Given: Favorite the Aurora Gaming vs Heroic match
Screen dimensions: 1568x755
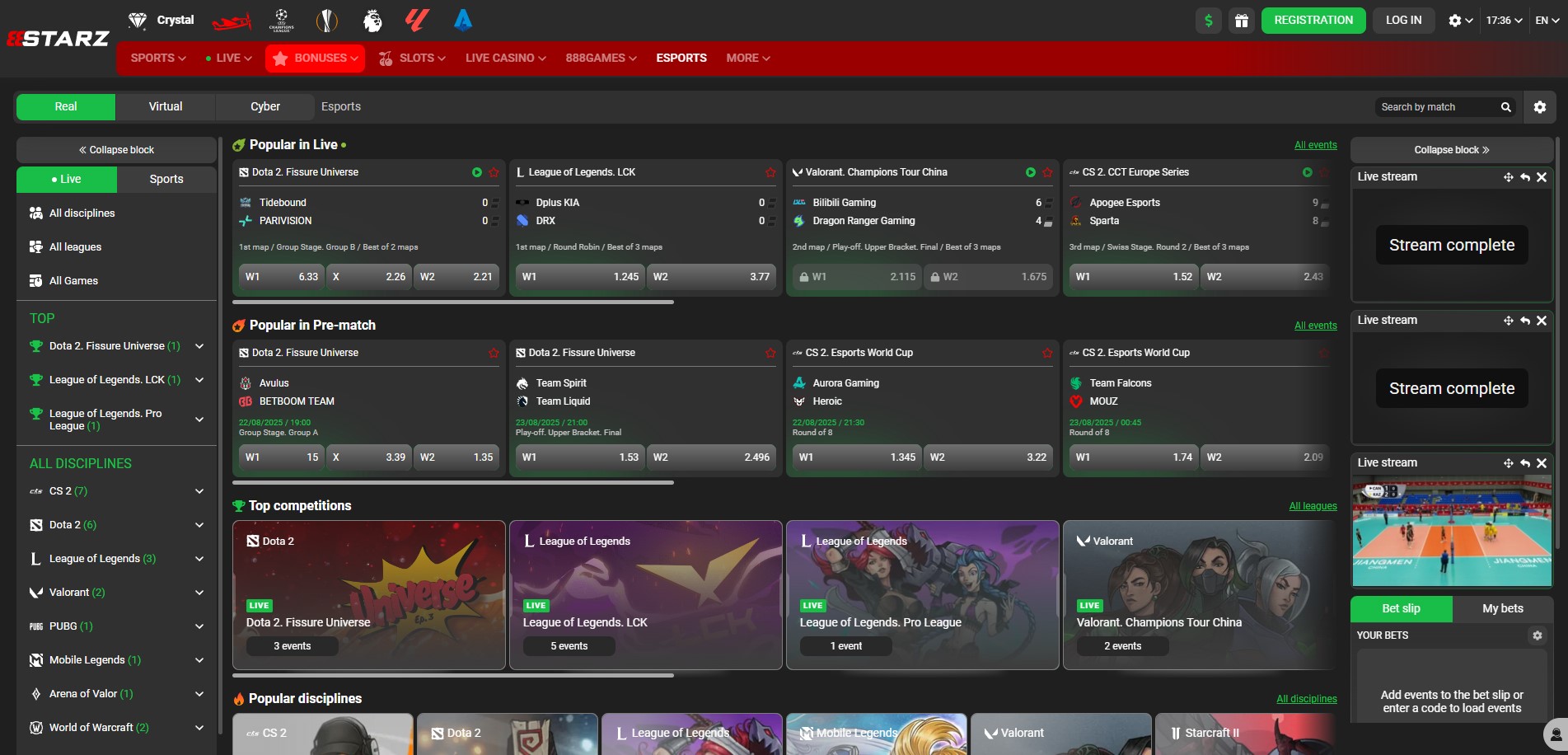Looking at the screenshot, I should (1047, 353).
